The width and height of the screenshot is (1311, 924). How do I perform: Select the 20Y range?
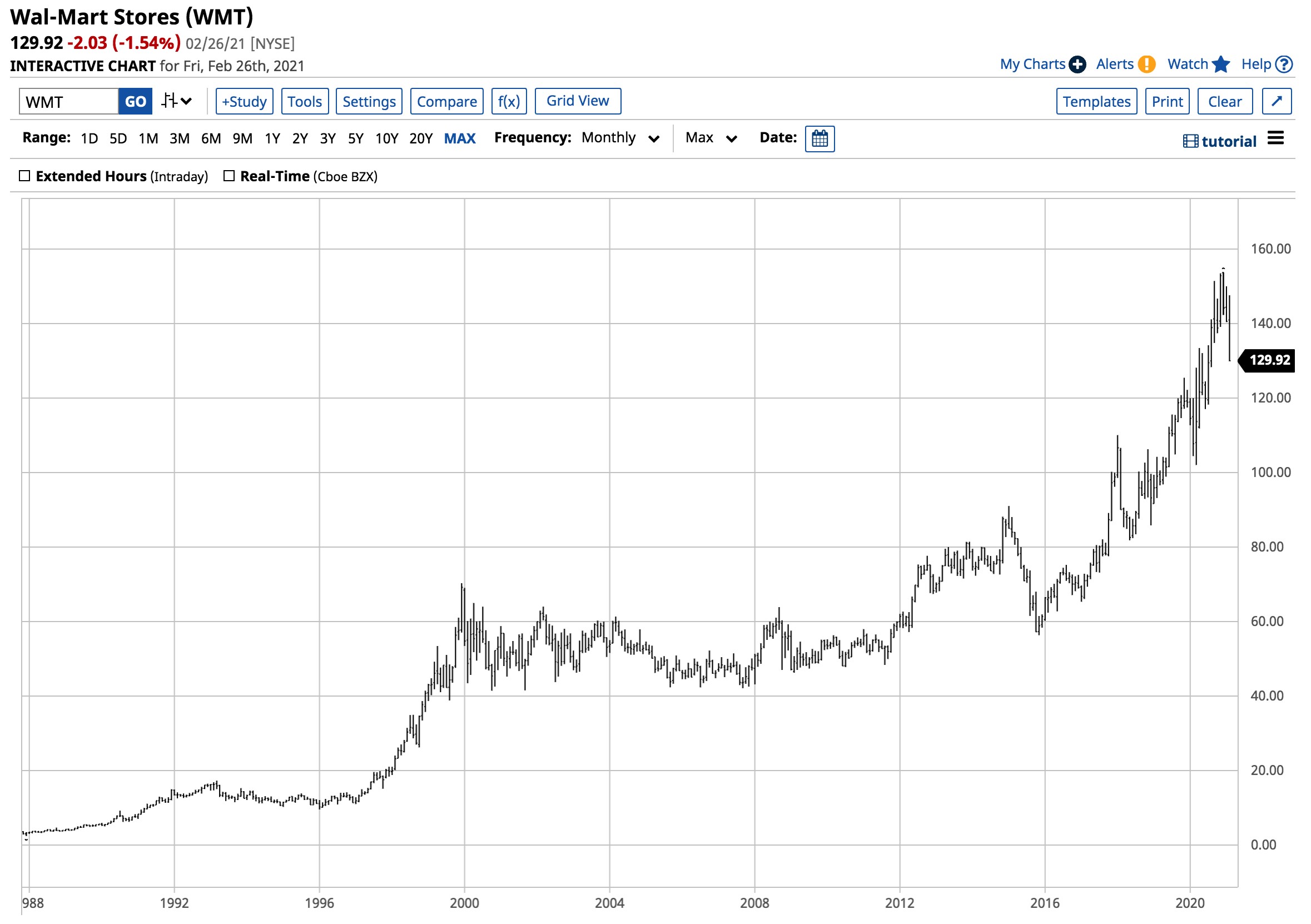(421, 138)
